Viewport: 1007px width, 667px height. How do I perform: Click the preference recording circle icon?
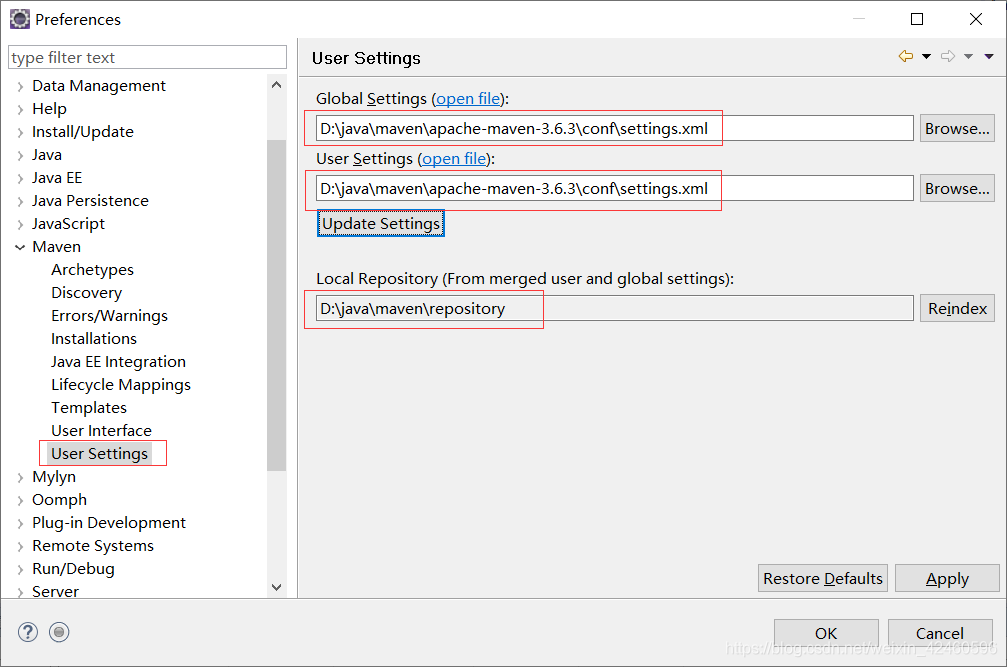(59, 632)
